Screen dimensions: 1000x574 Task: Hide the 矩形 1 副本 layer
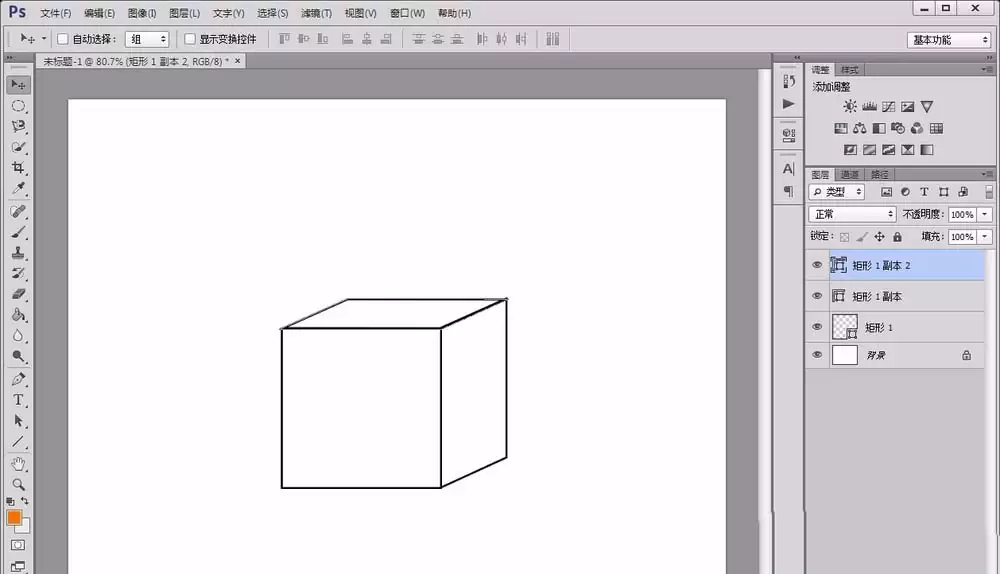(817, 296)
